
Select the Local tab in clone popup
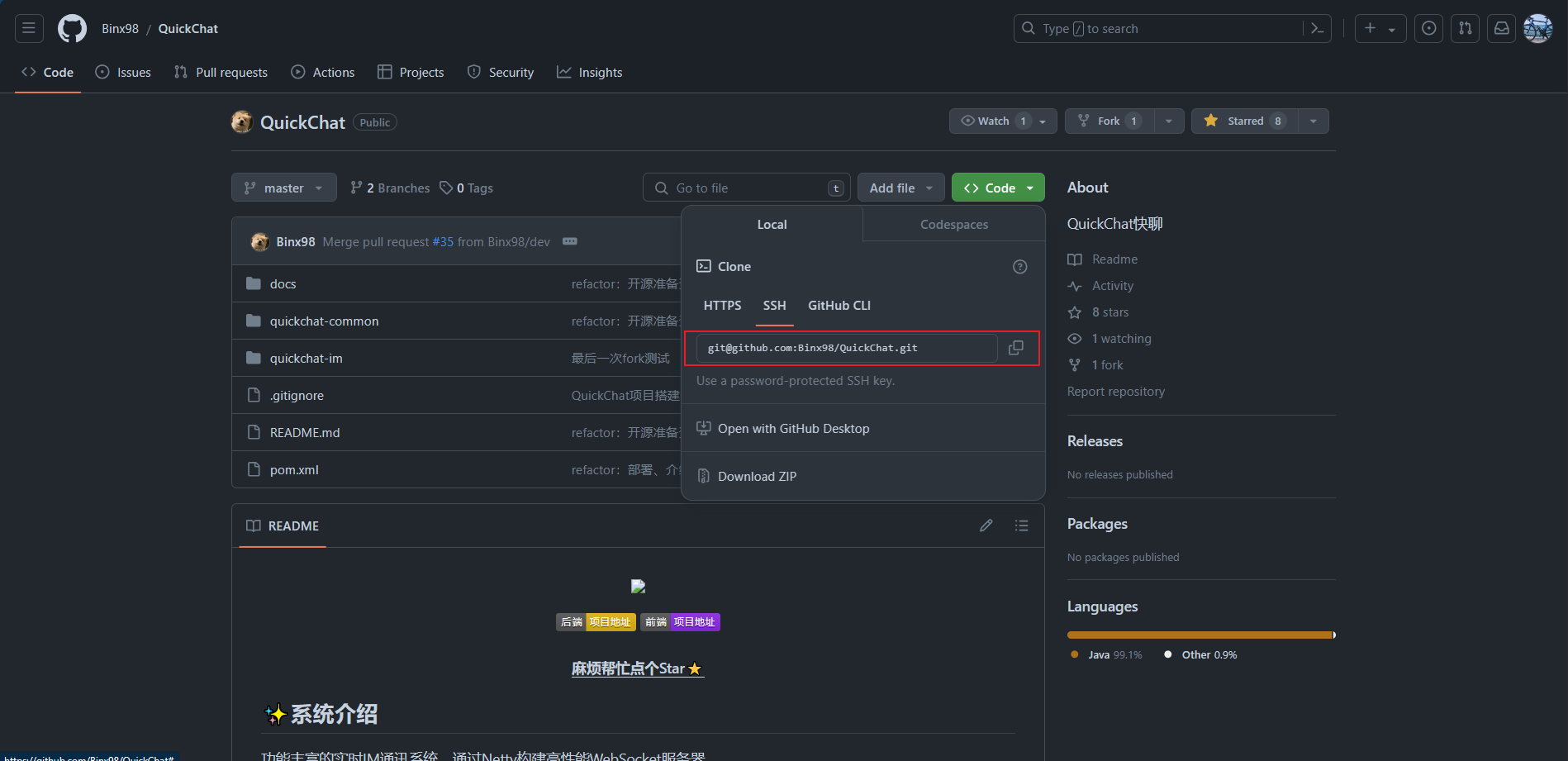point(772,224)
